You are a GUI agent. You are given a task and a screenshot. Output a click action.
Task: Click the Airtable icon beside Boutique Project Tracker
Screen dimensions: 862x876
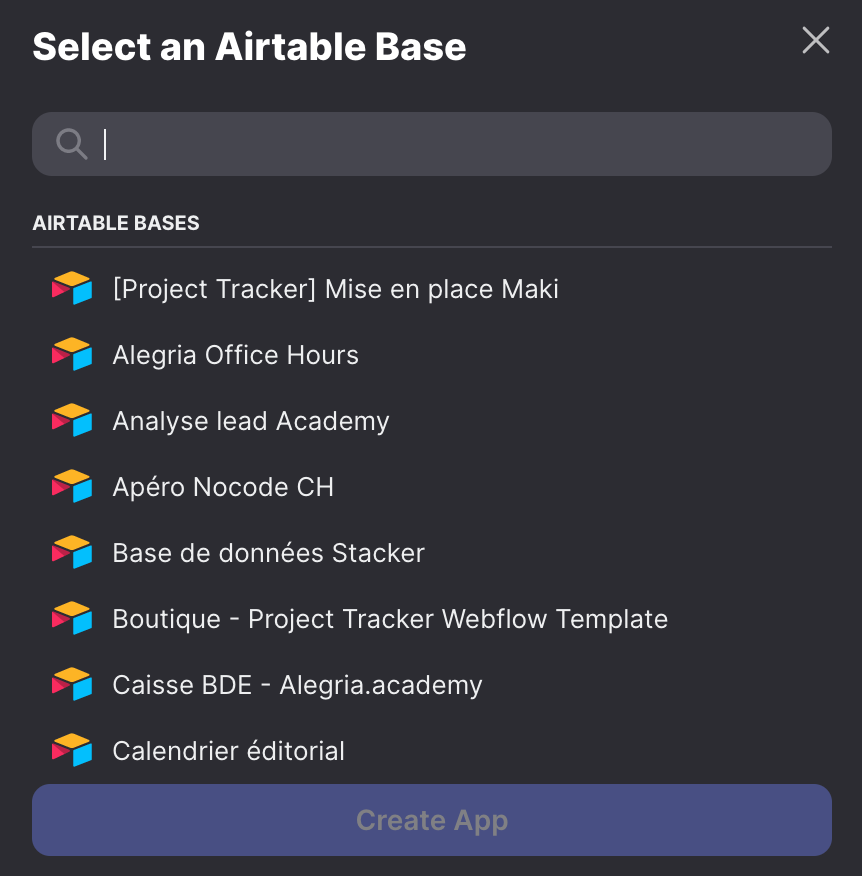click(72, 617)
